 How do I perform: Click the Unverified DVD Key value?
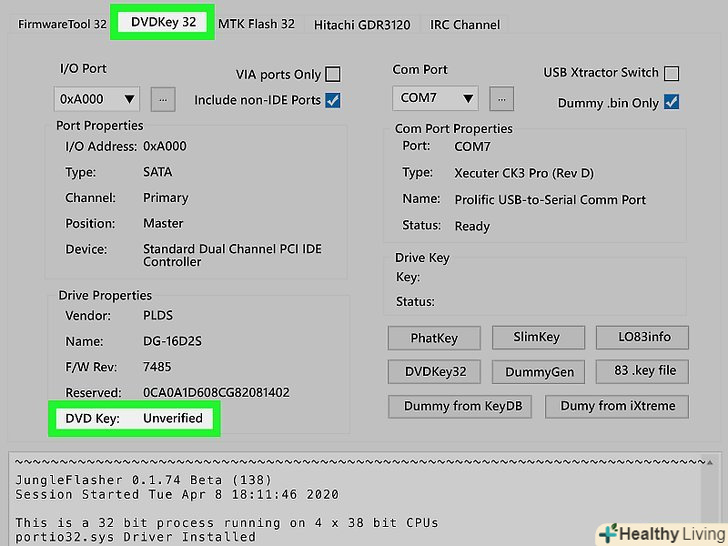[x=173, y=418]
